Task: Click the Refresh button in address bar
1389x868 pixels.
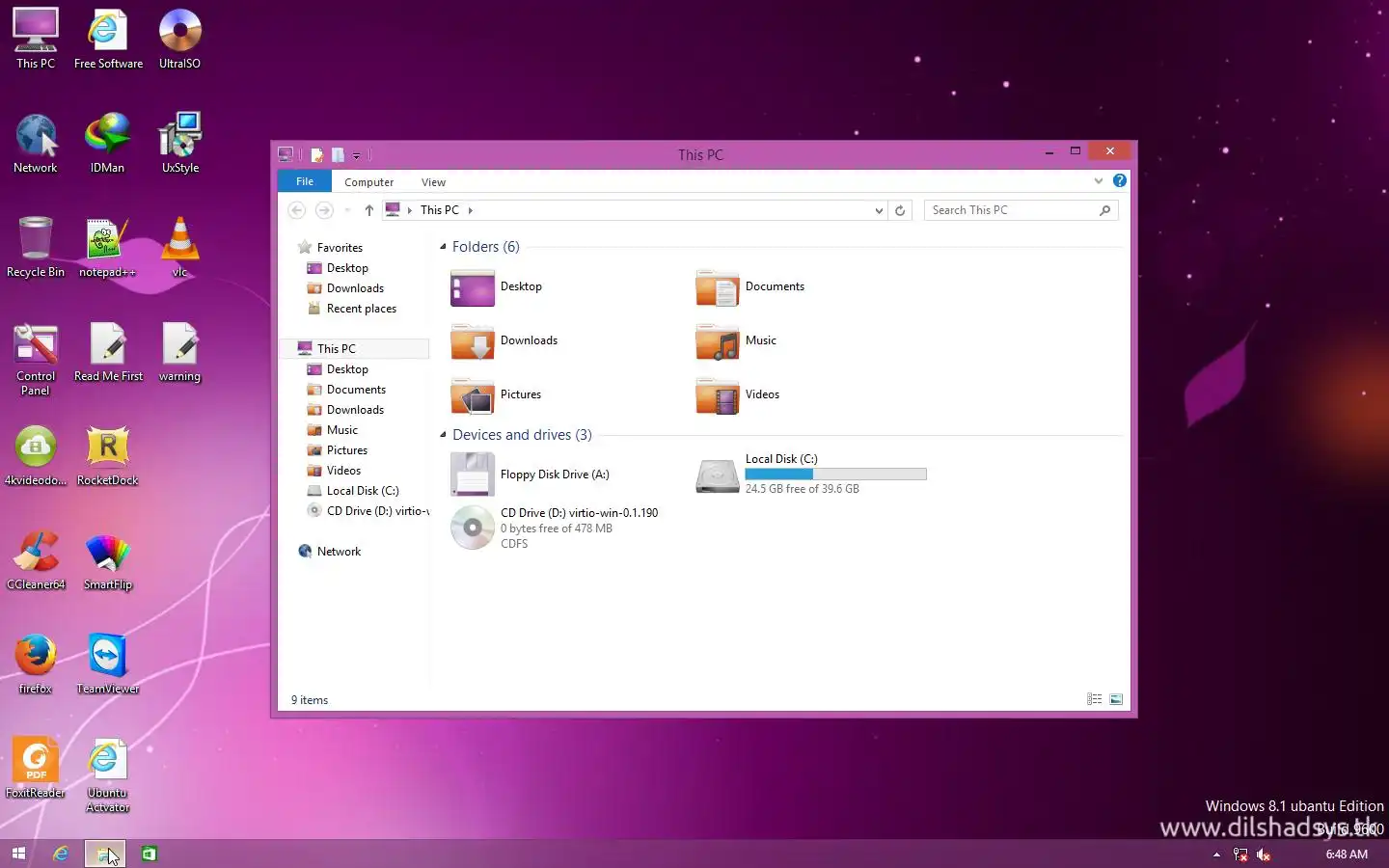Action: coord(900,210)
